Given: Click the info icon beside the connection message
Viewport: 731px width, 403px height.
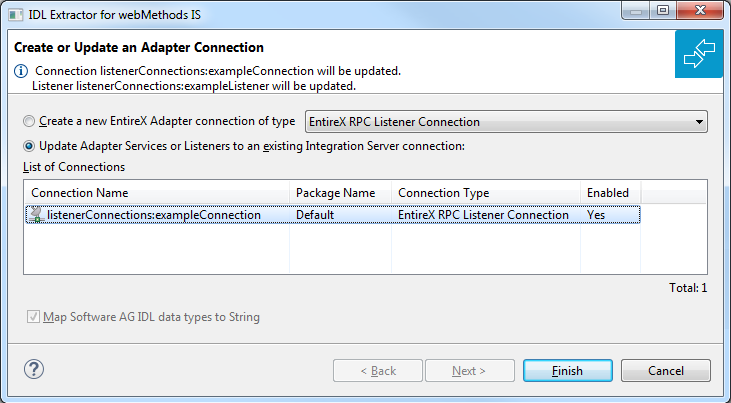Looking at the screenshot, I should [x=21, y=71].
